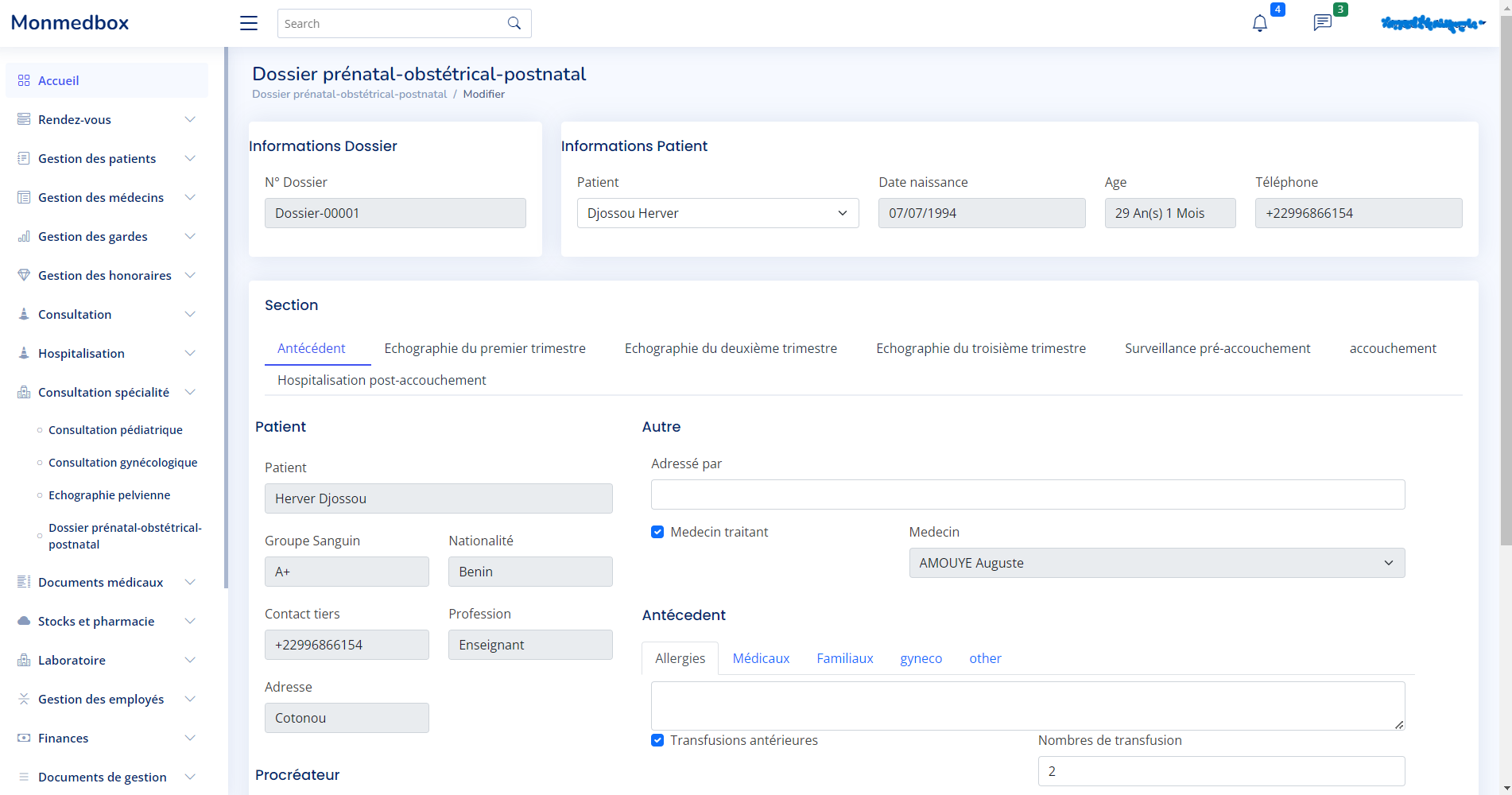The image size is (1512, 795).
Task: Click the Dossier prénatal-obstétrical-postnatal breadcrumb link
Action: click(x=349, y=94)
